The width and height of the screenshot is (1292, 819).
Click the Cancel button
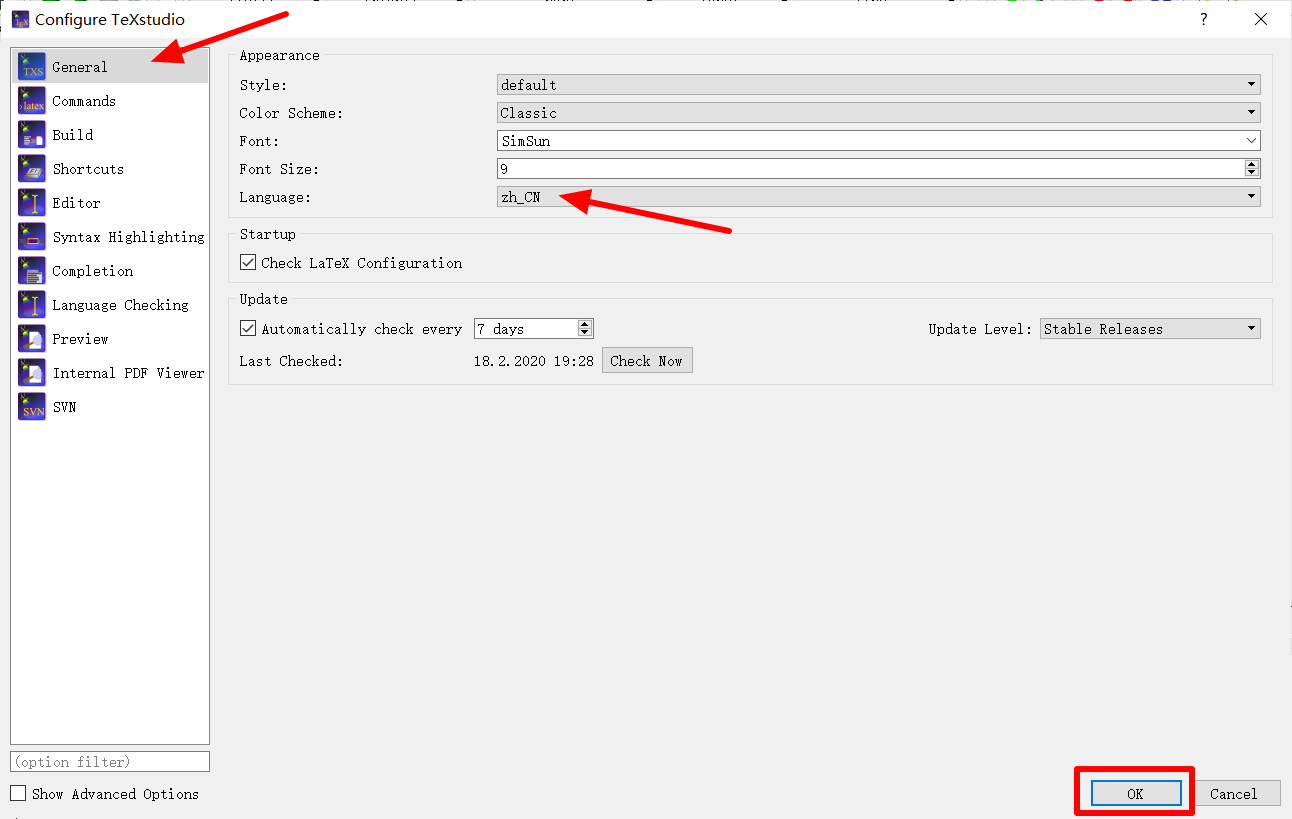(x=1234, y=794)
